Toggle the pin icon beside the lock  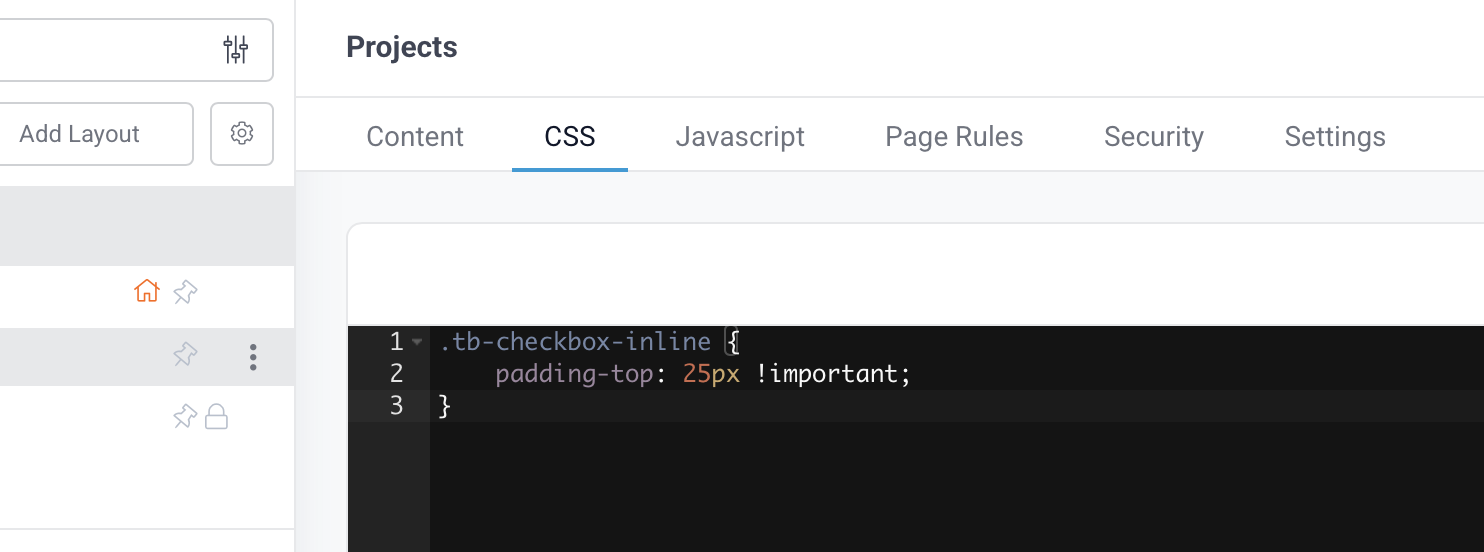coord(184,416)
